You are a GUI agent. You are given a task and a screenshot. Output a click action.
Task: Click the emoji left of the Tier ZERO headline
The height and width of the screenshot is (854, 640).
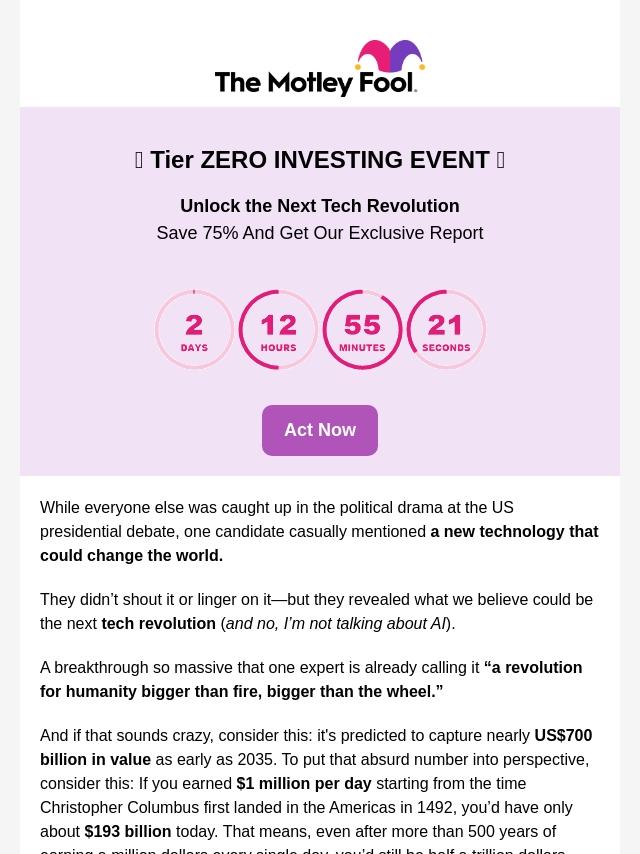(x=139, y=160)
